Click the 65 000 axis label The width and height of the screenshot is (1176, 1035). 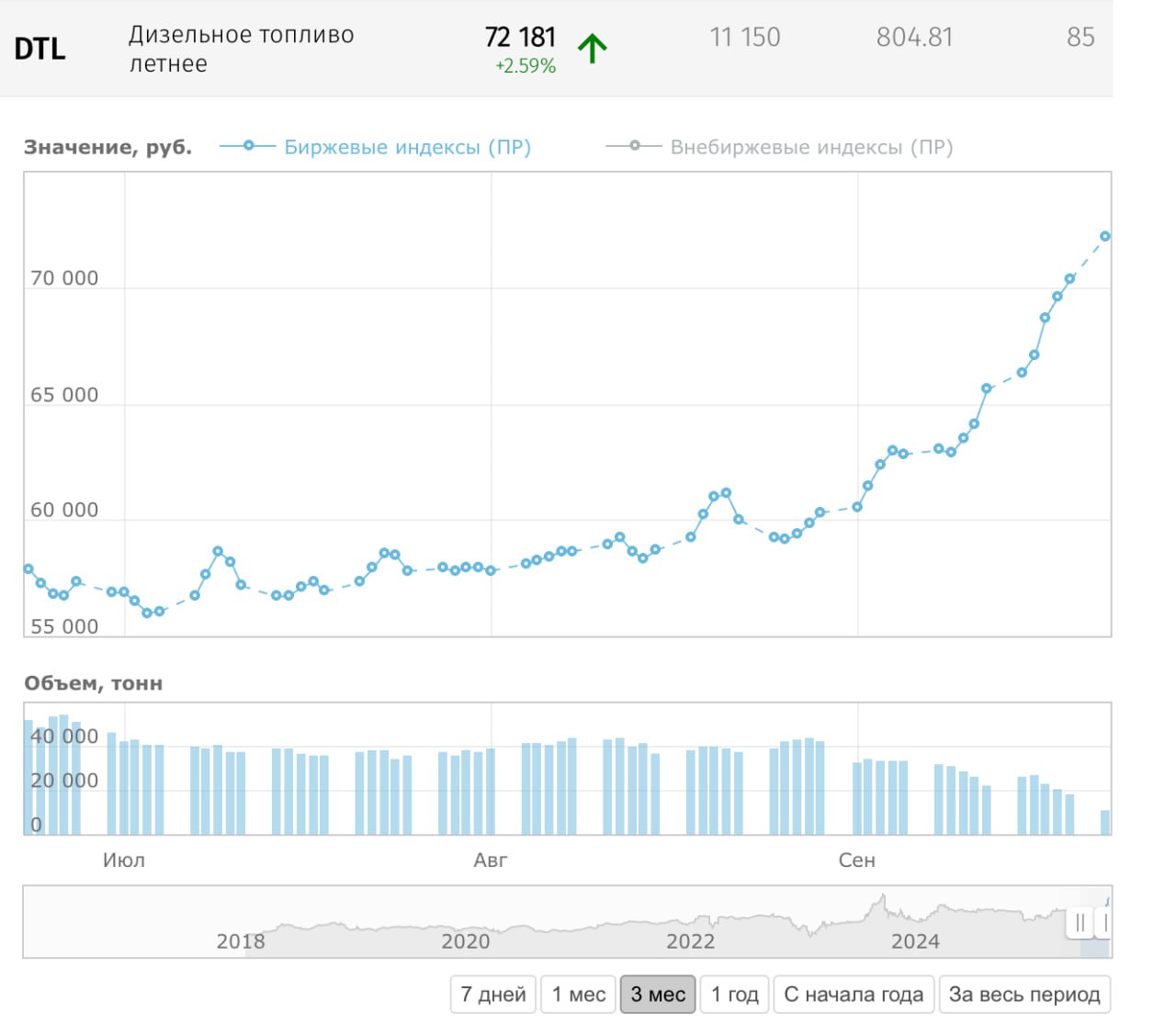[64, 395]
